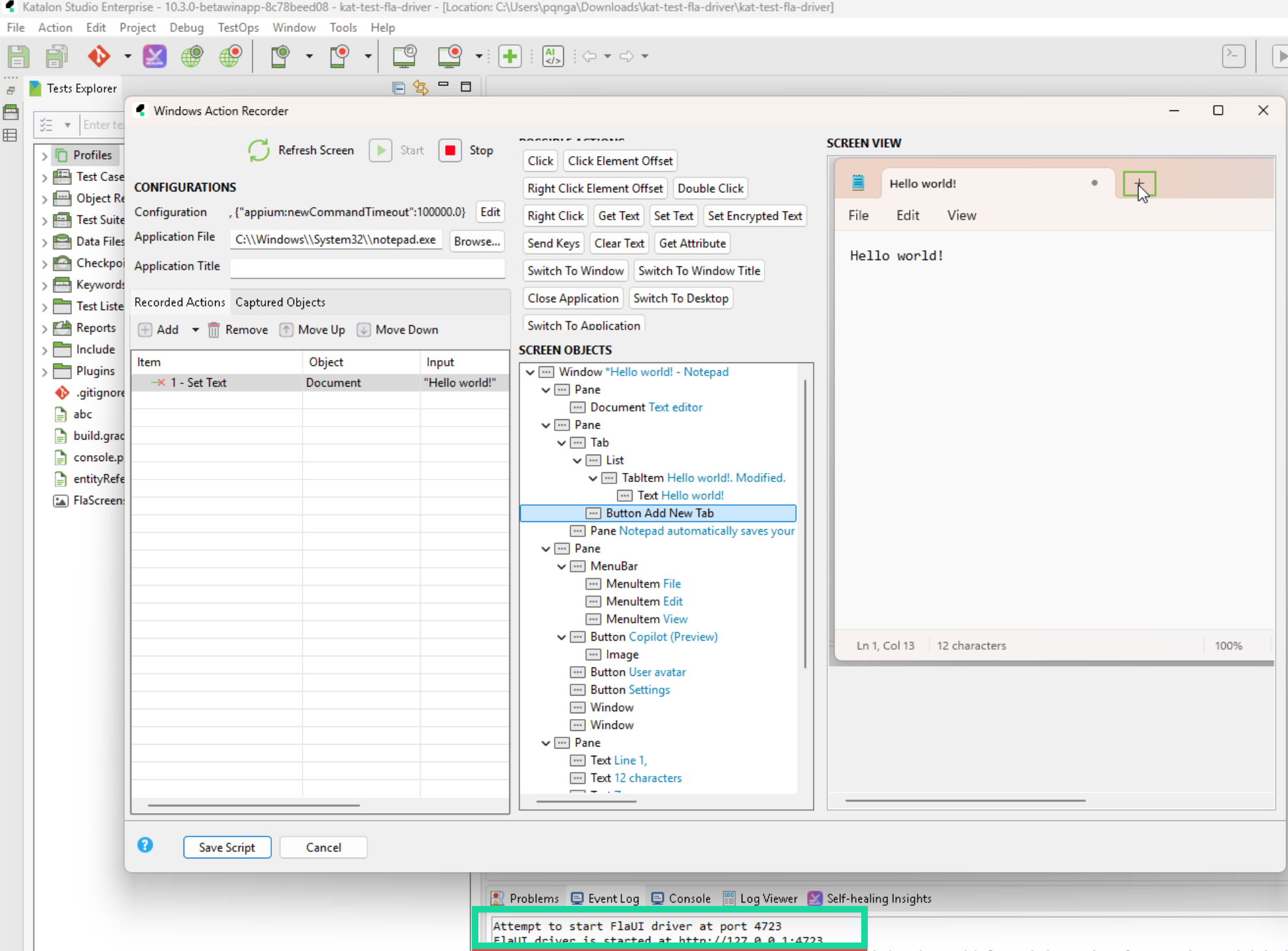
Task: Click the Screen Objects vertical scrollbar
Action: point(805,523)
